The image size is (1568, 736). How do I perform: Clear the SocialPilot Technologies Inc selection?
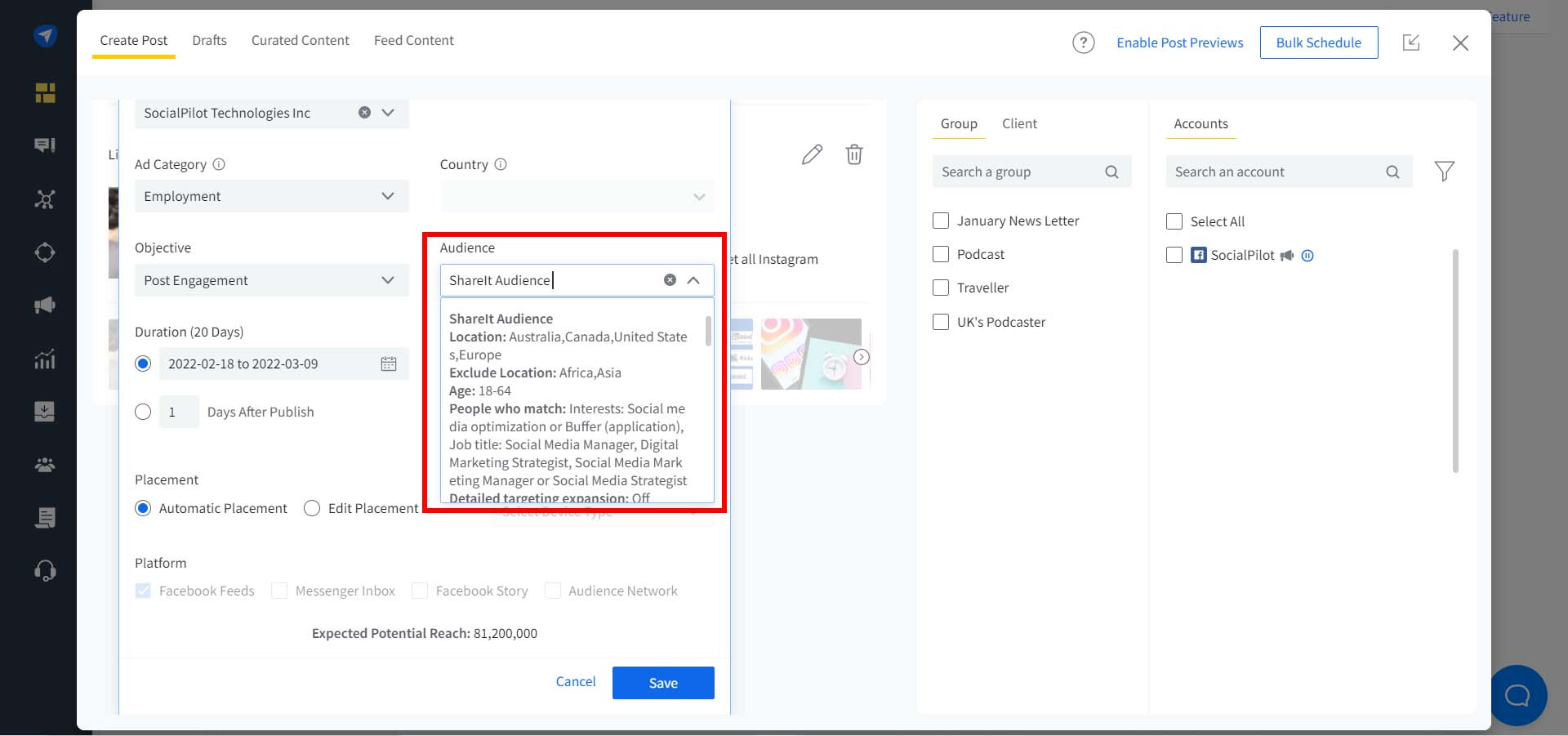click(364, 113)
